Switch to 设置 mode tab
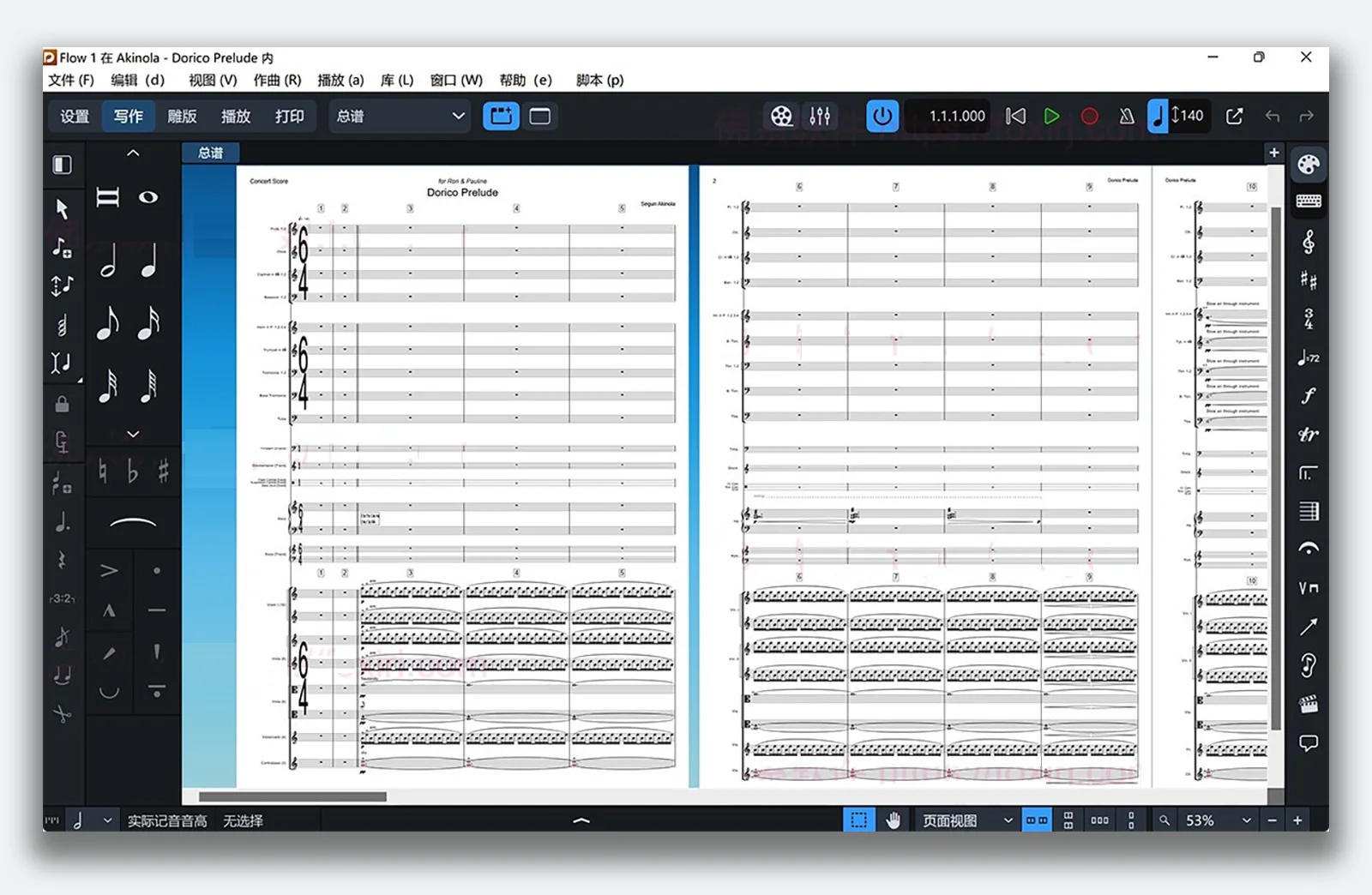 tap(75, 116)
